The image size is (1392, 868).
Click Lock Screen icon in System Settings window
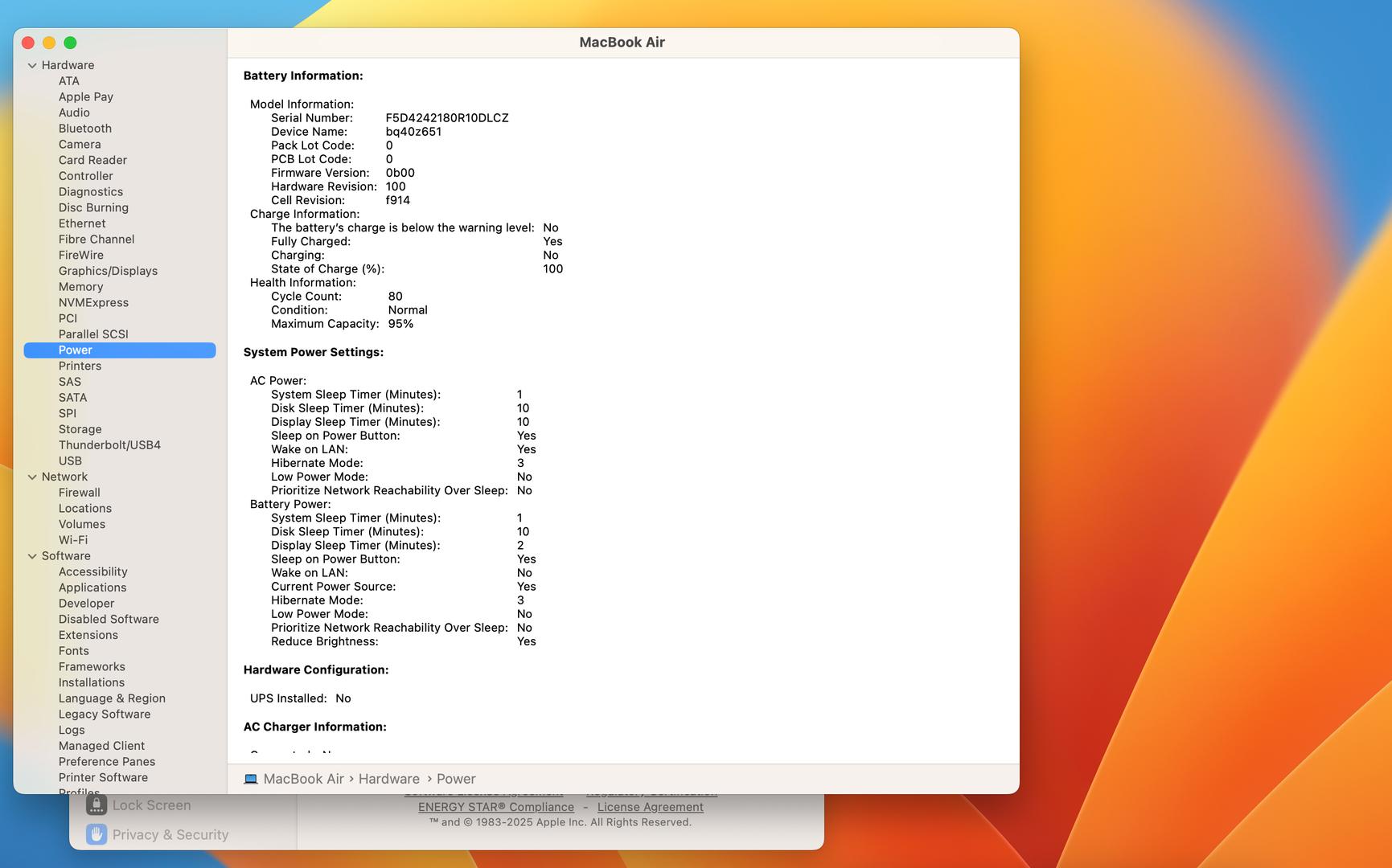point(96,805)
